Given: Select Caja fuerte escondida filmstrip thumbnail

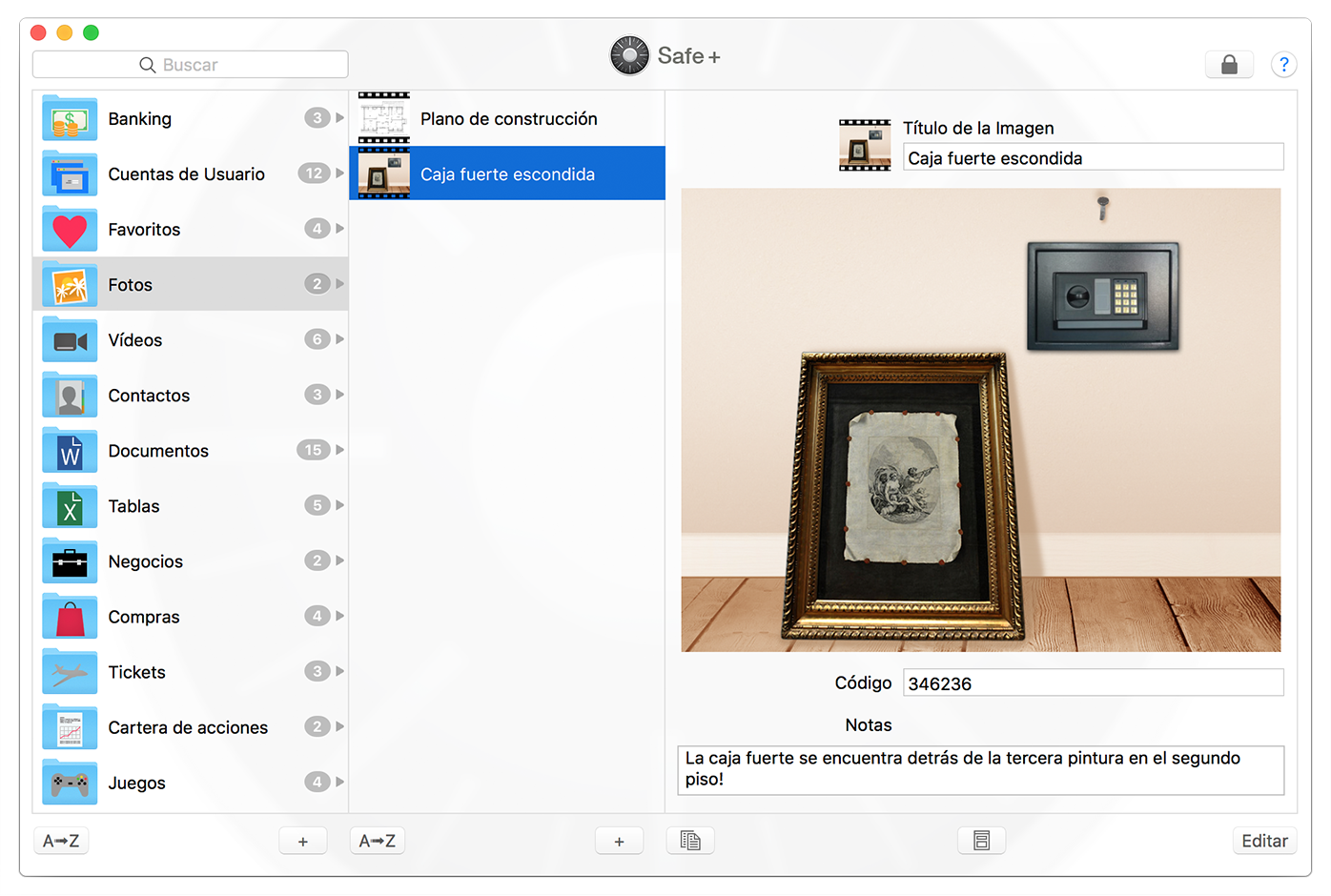Looking at the screenshot, I should (x=384, y=173).
